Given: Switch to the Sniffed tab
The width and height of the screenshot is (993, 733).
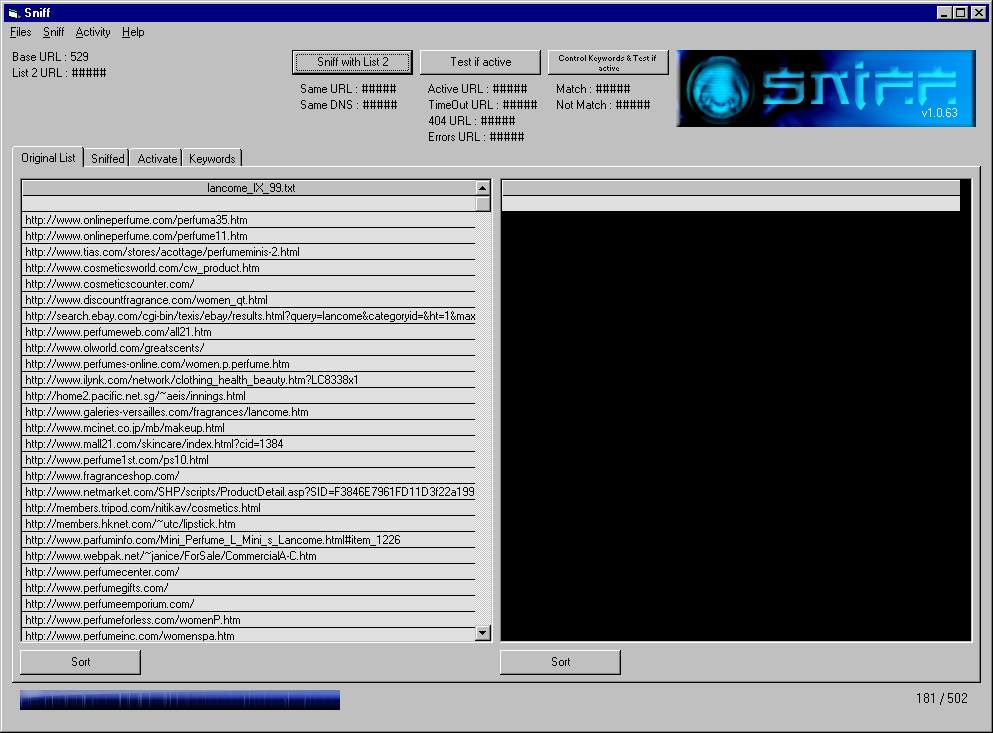Looking at the screenshot, I should 108,158.
